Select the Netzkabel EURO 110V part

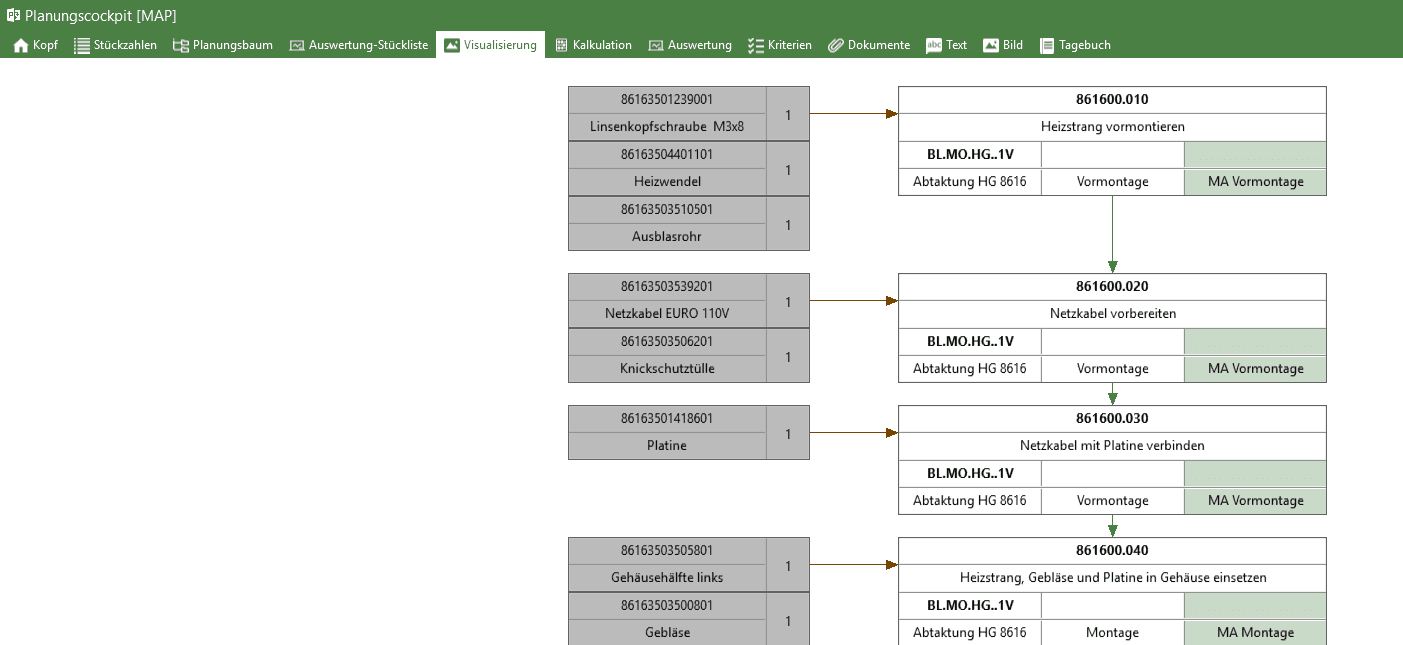pyautogui.click(x=667, y=313)
